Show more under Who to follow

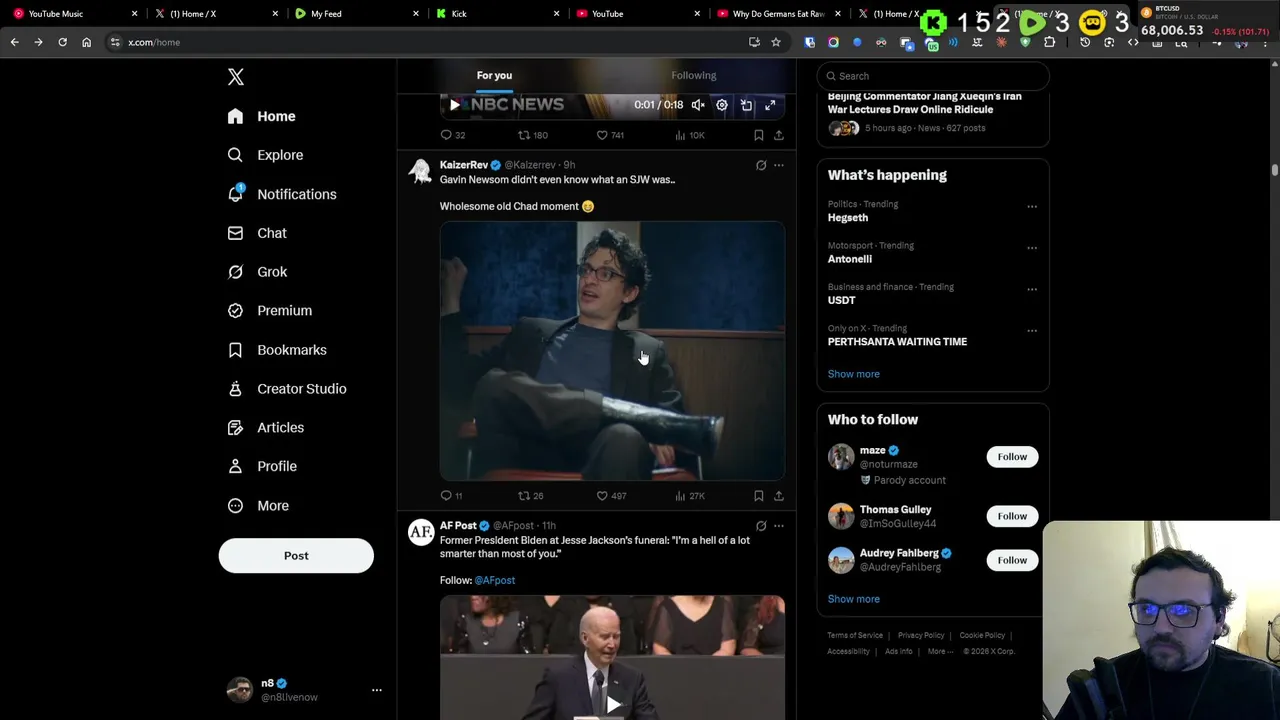[853, 599]
